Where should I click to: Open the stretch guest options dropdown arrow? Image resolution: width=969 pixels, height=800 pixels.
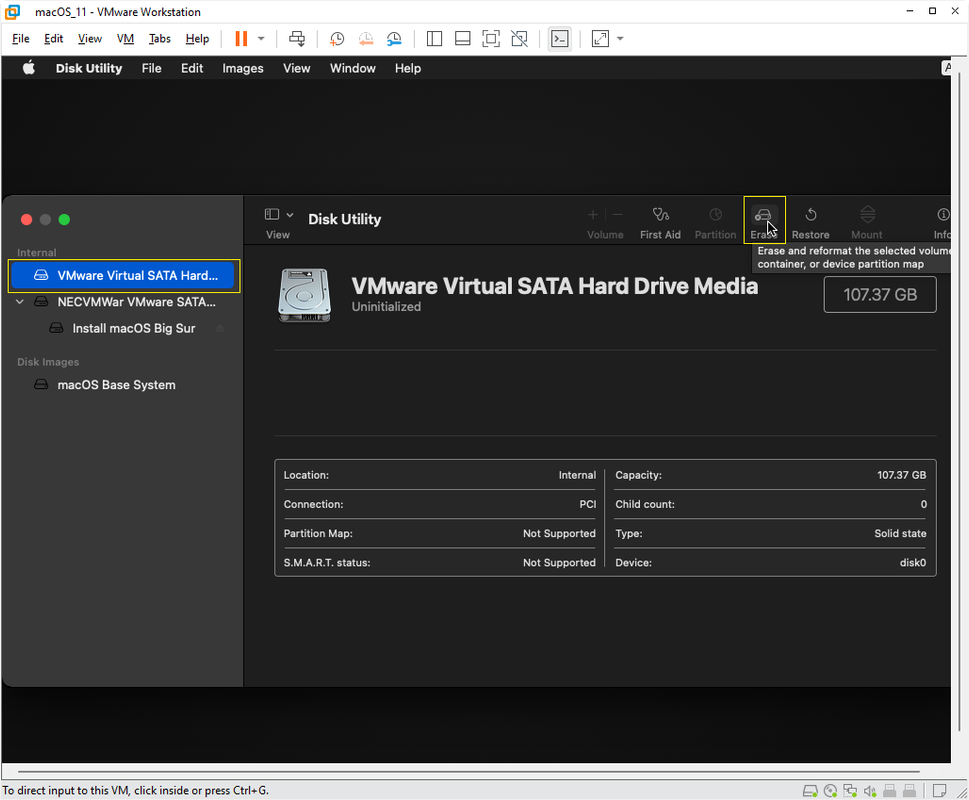click(x=620, y=39)
